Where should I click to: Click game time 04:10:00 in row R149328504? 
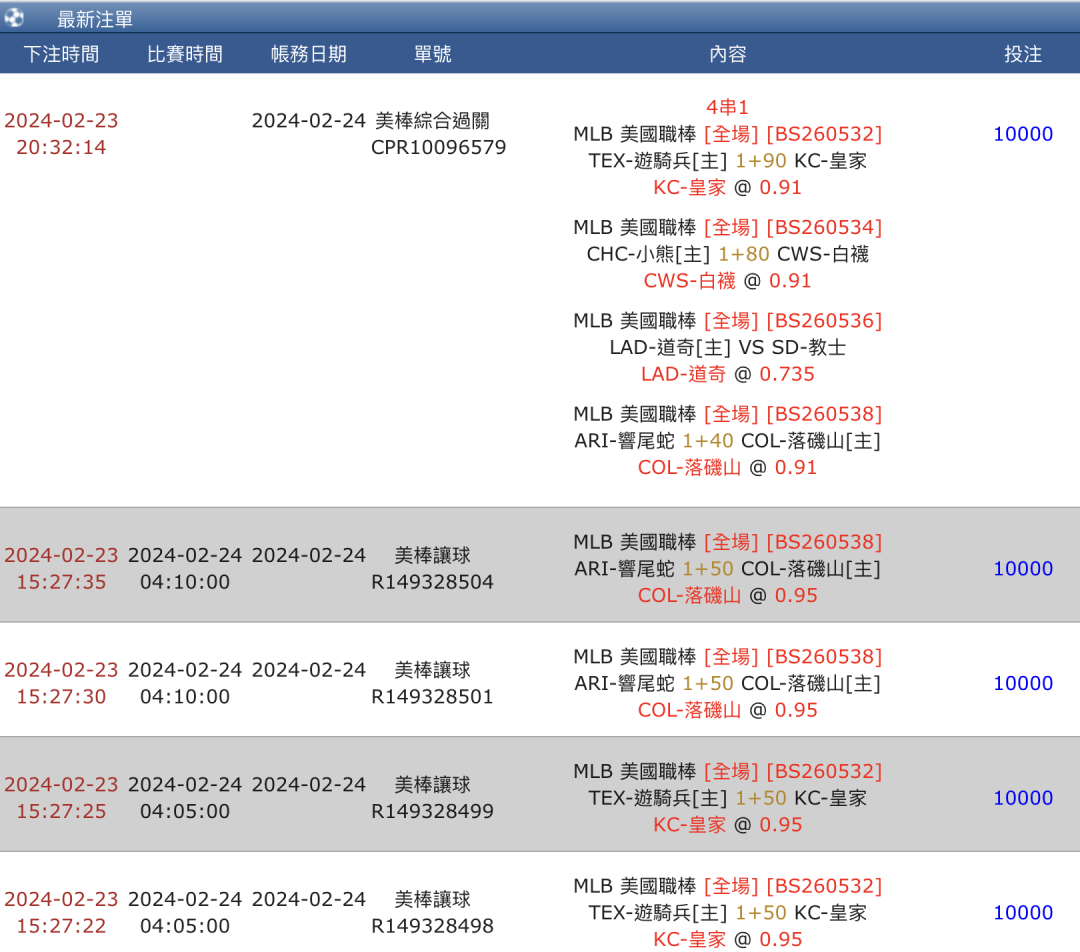point(185,582)
